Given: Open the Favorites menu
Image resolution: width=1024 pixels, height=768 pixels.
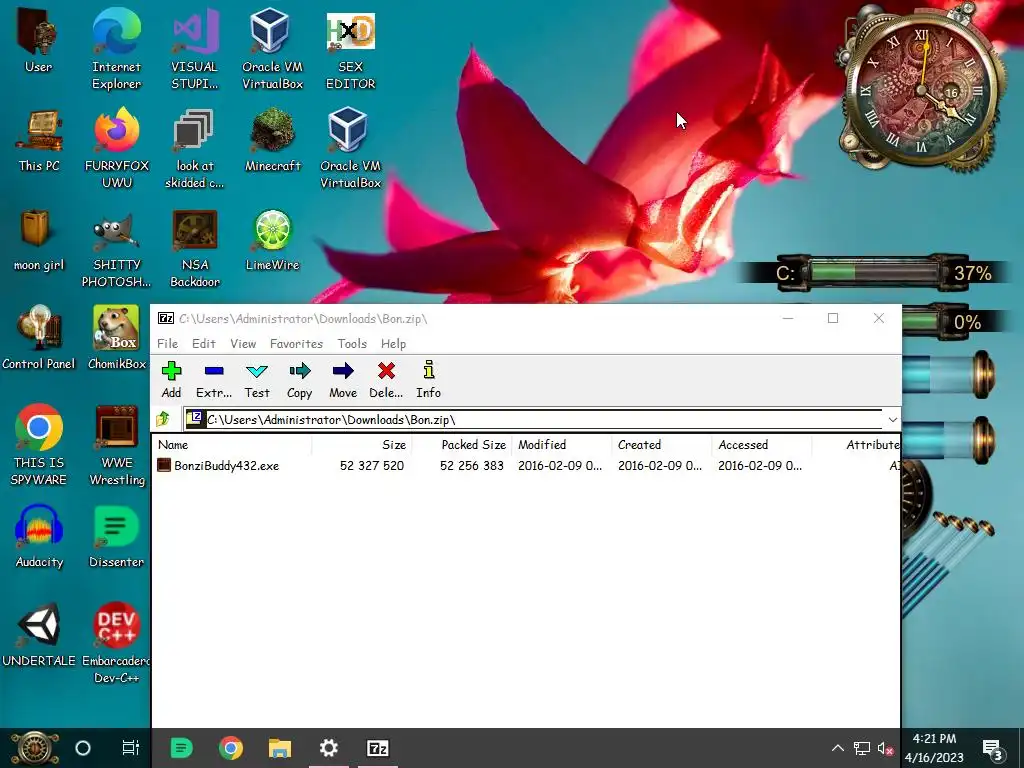Looking at the screenshot, I should click(x=296, y=344).
